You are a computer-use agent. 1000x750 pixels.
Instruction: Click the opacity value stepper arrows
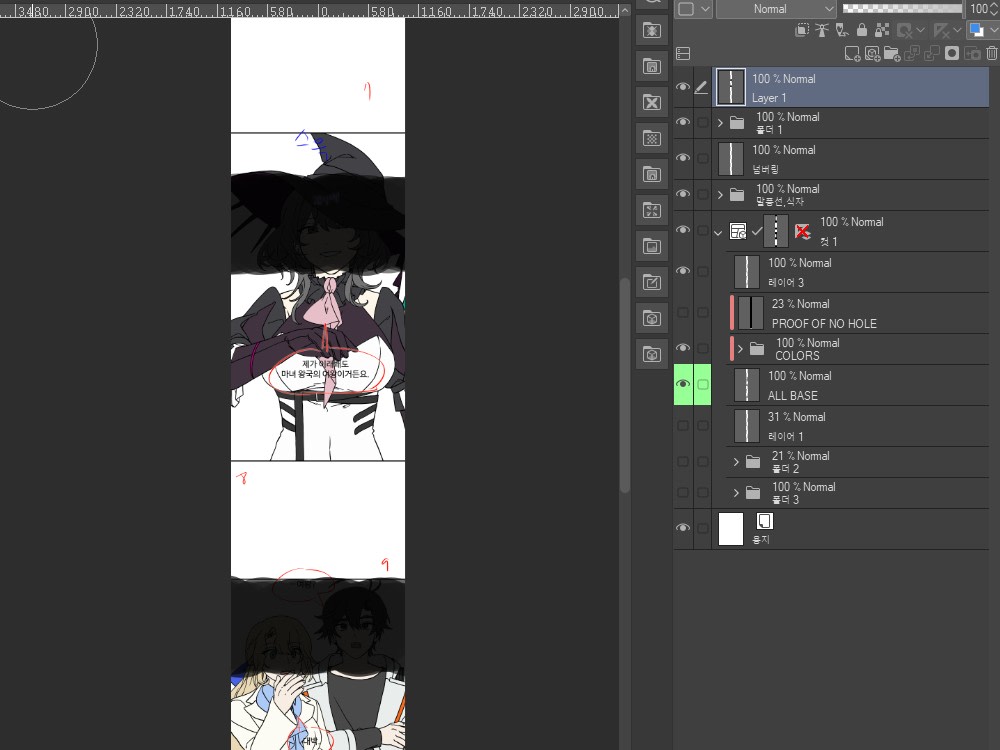click(x=993, y=9)
